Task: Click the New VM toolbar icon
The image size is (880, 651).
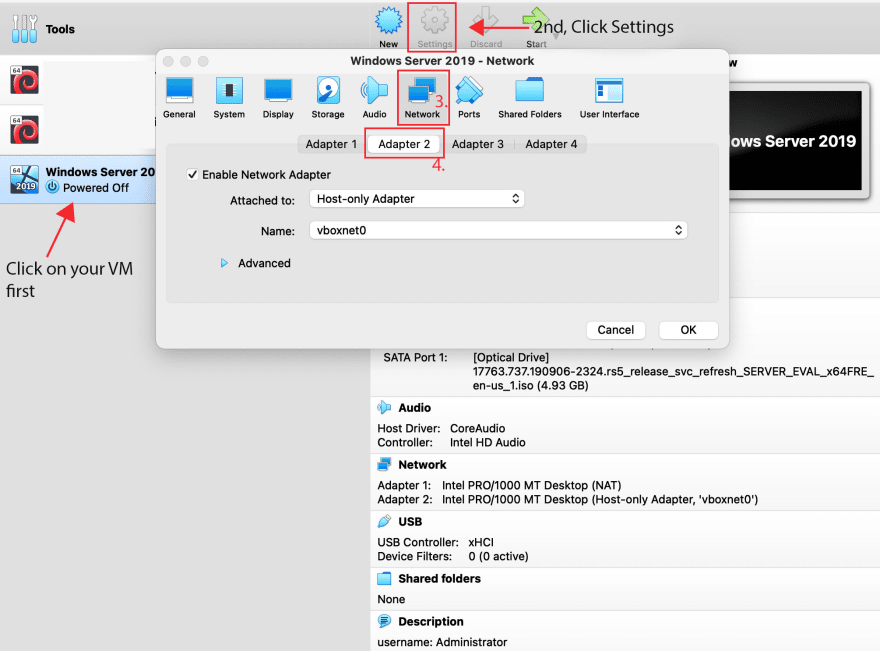Action: (388, 27)
